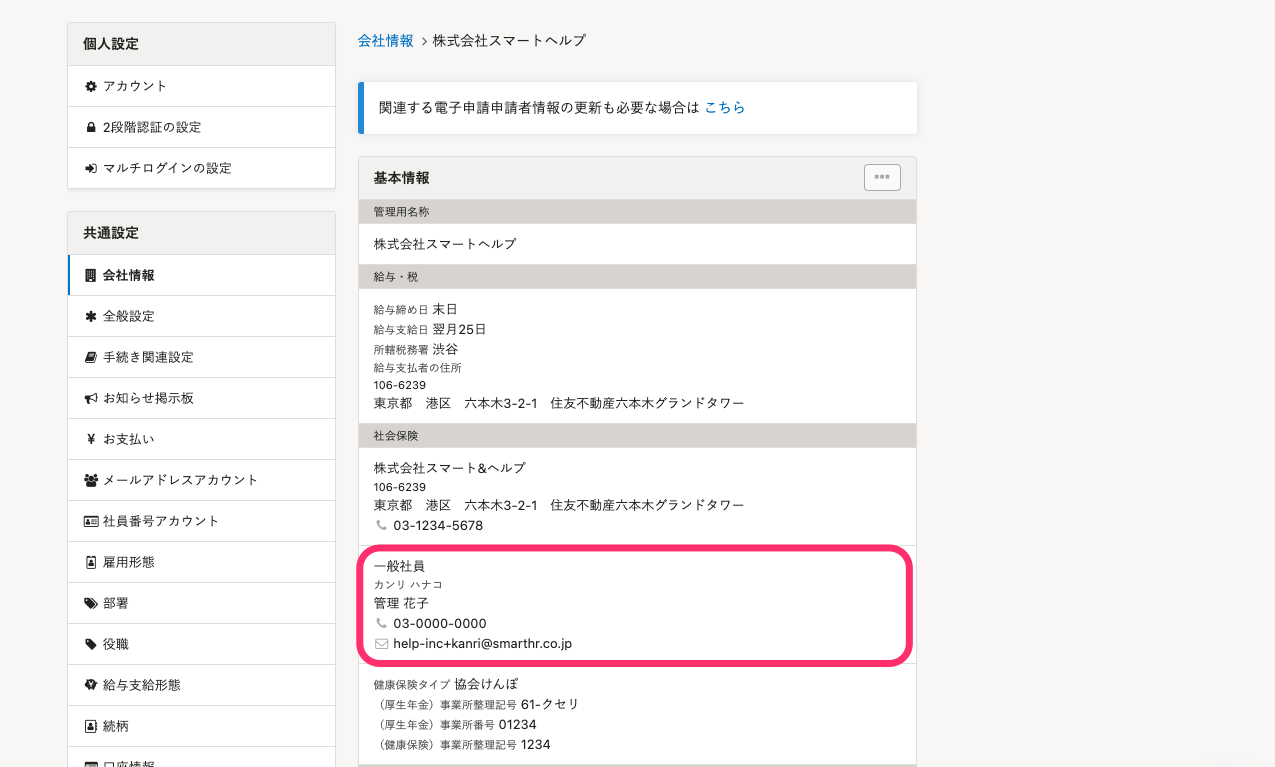Open メールアドレスアカウント page
1275x767 pixels.
pos(201,480)
